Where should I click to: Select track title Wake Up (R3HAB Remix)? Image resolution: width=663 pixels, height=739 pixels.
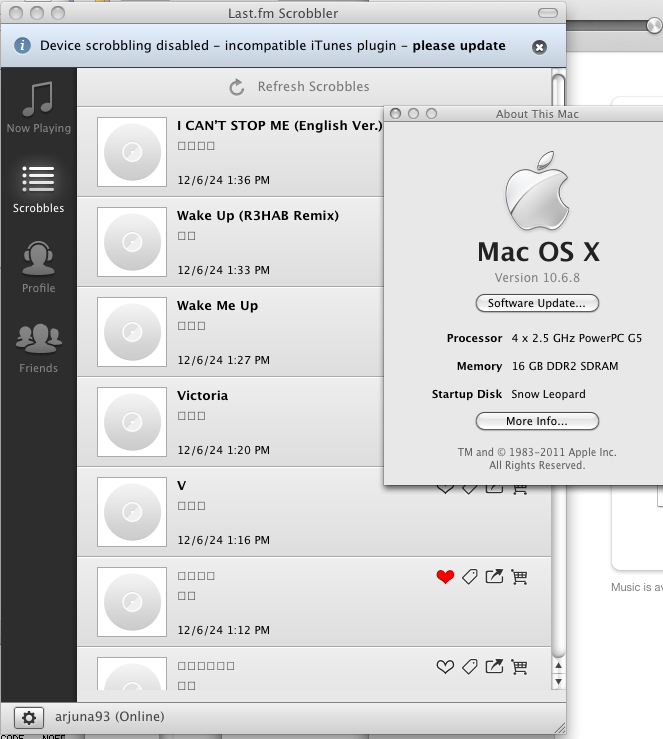pos(258,216)
